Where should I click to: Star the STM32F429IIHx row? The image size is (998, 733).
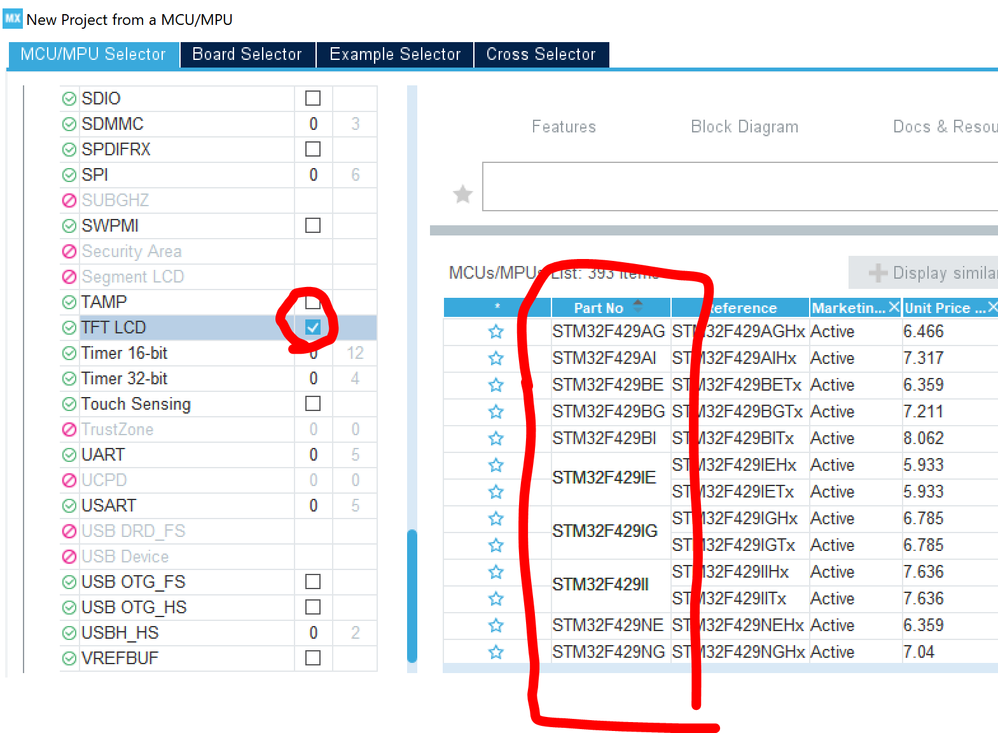(x=496, y=572)
